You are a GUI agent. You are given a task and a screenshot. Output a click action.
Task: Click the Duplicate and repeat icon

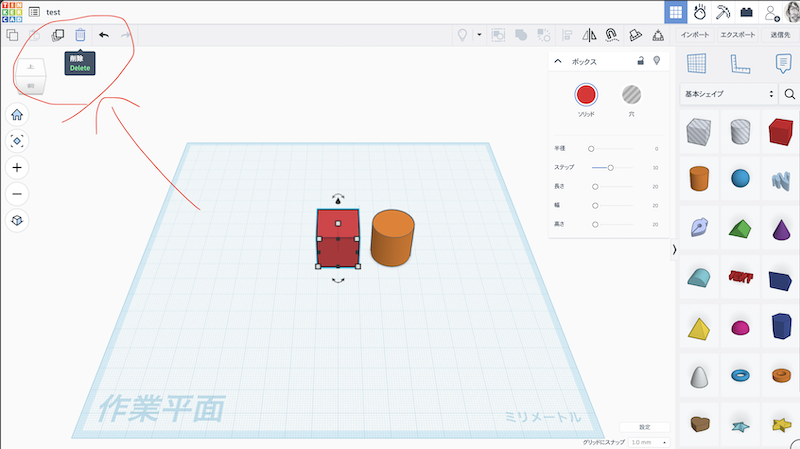pyautogui.click(x=58, y=35)
